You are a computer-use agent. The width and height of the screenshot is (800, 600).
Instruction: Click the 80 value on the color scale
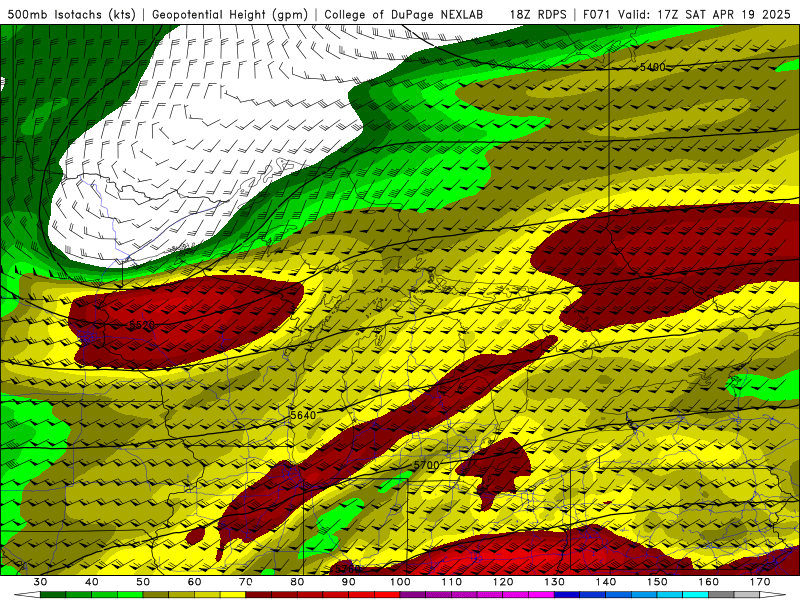click(297, 582)
